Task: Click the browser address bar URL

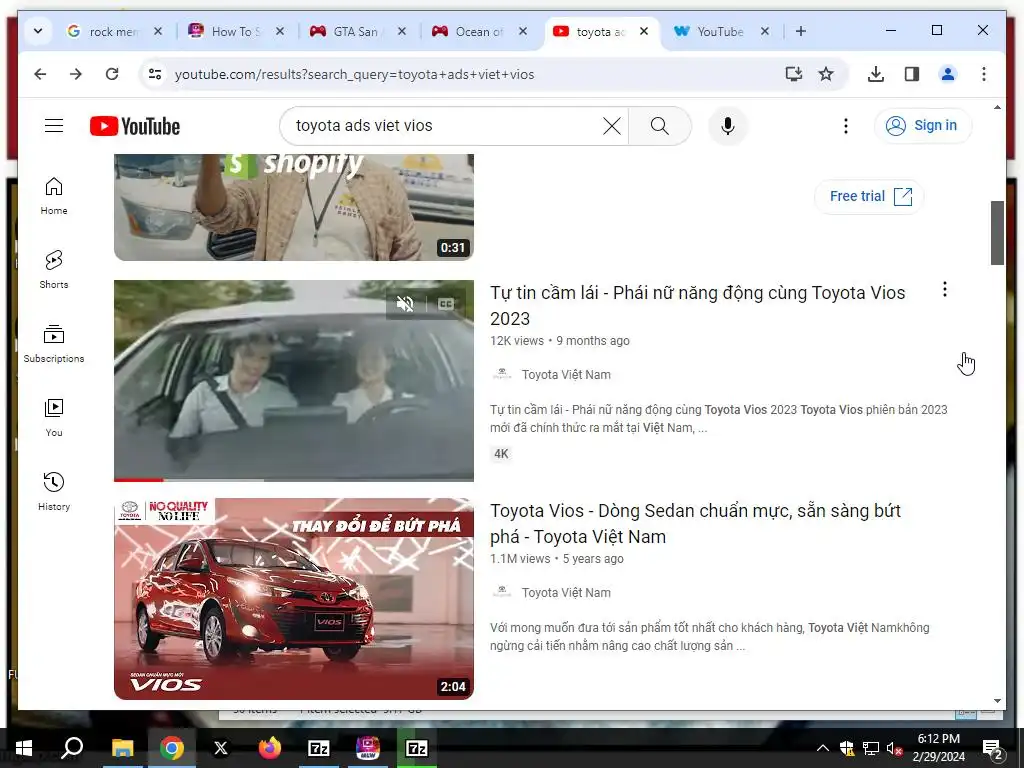Action: click(x=354, y=74)
